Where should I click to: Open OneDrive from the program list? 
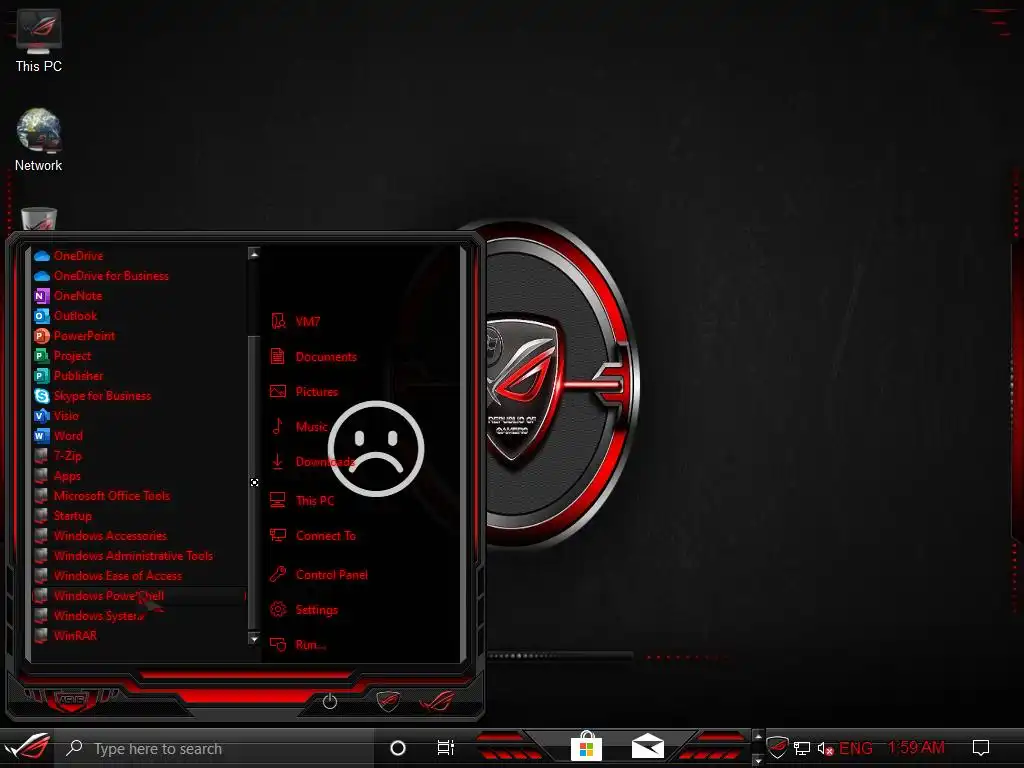click(x=138, y=255)
